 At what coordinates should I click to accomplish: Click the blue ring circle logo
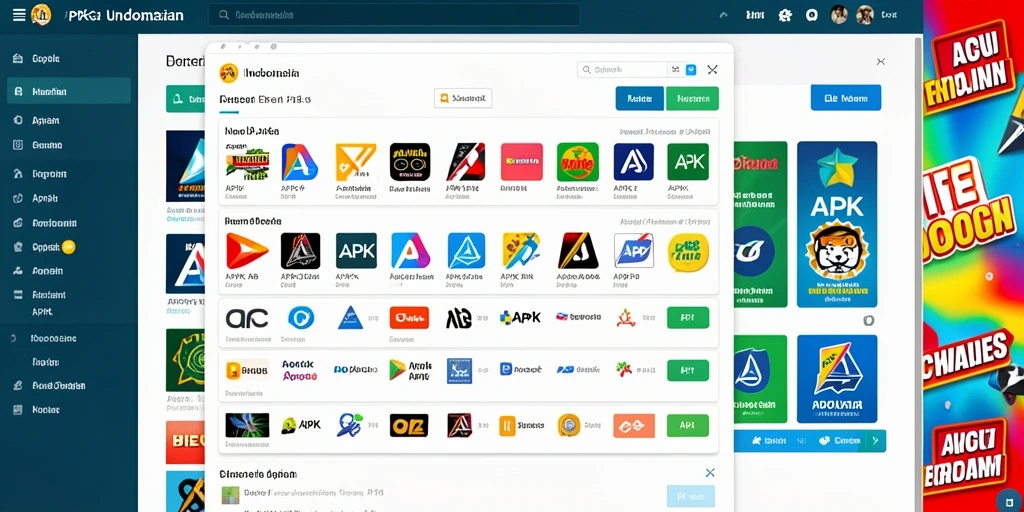click(301, 318)
